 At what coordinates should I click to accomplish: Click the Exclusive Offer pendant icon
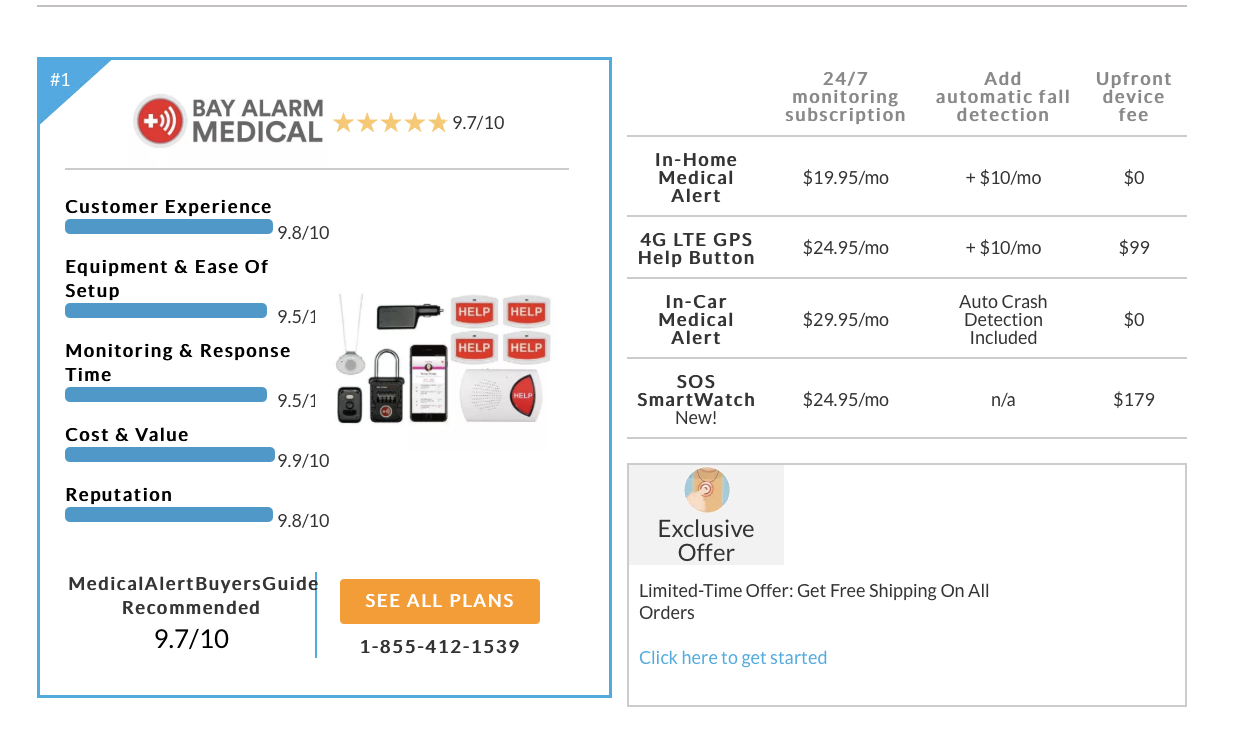[x=707, y=491]
